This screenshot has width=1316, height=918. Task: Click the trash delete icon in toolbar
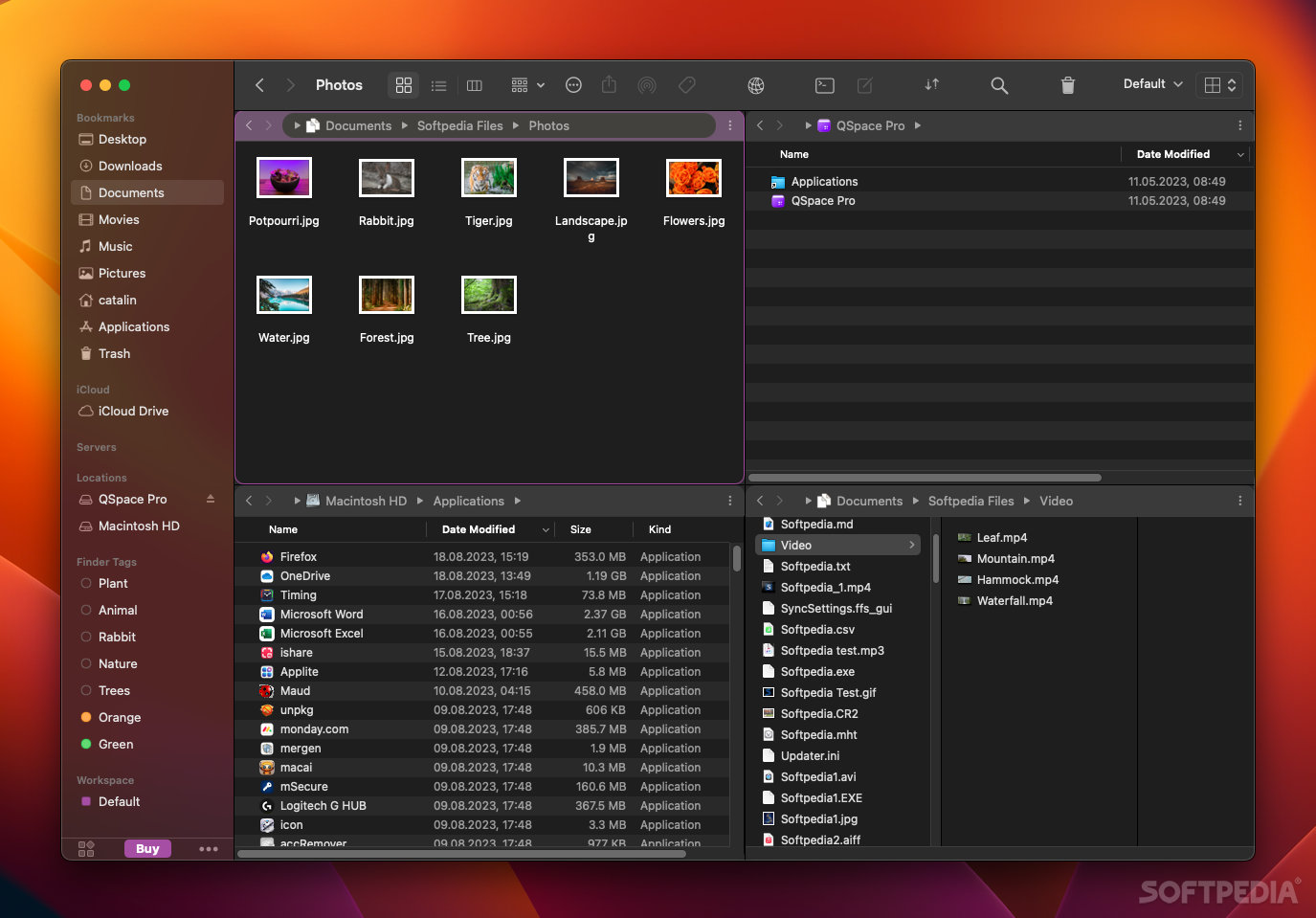click(1068, 85)
